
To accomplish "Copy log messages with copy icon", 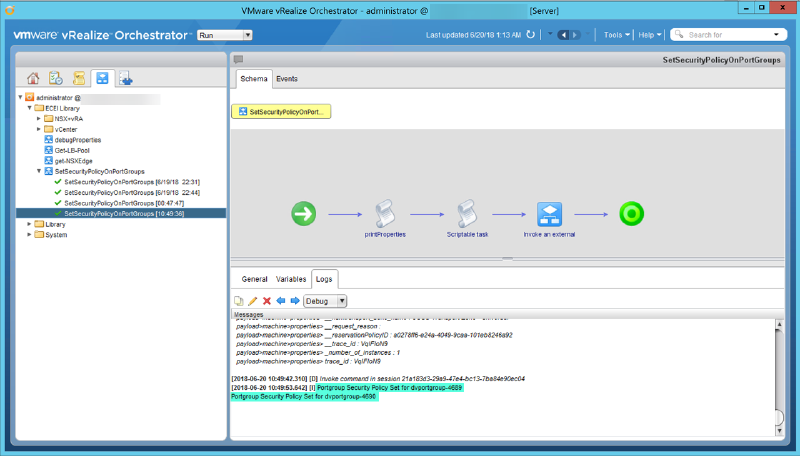I will pos(238,301).
